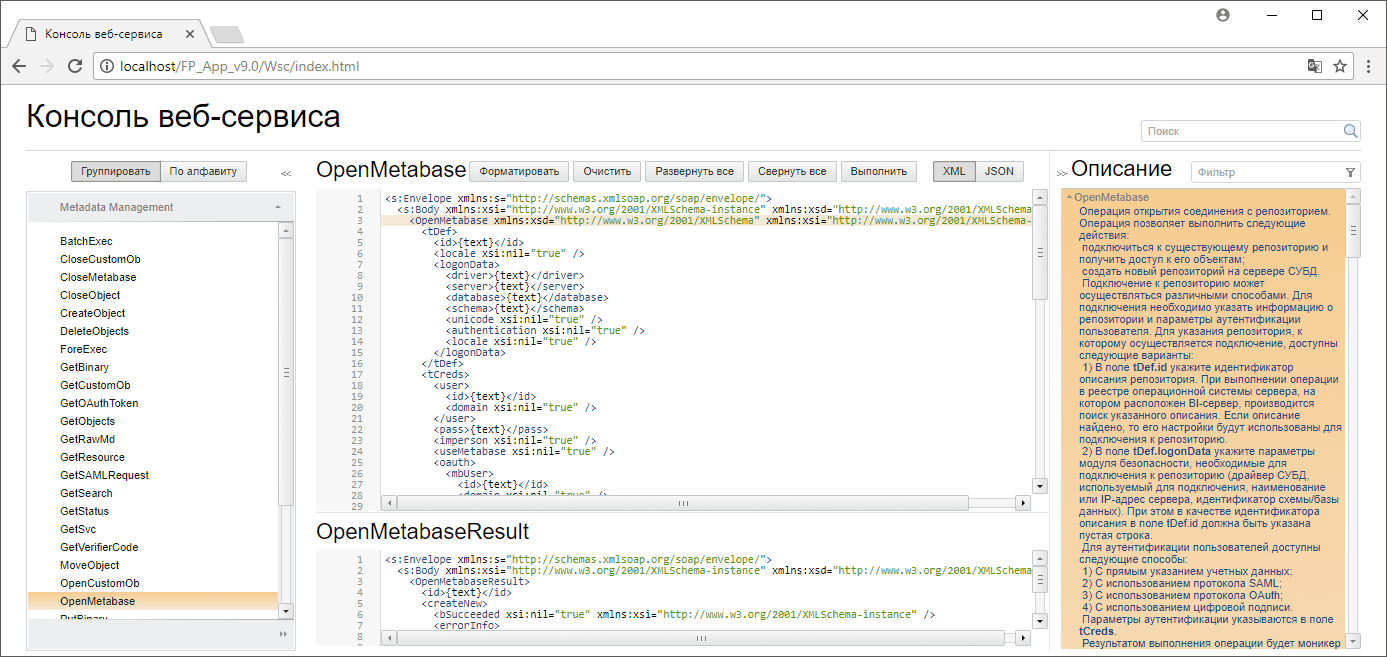Select the XML format toggle

coord(954,171)
